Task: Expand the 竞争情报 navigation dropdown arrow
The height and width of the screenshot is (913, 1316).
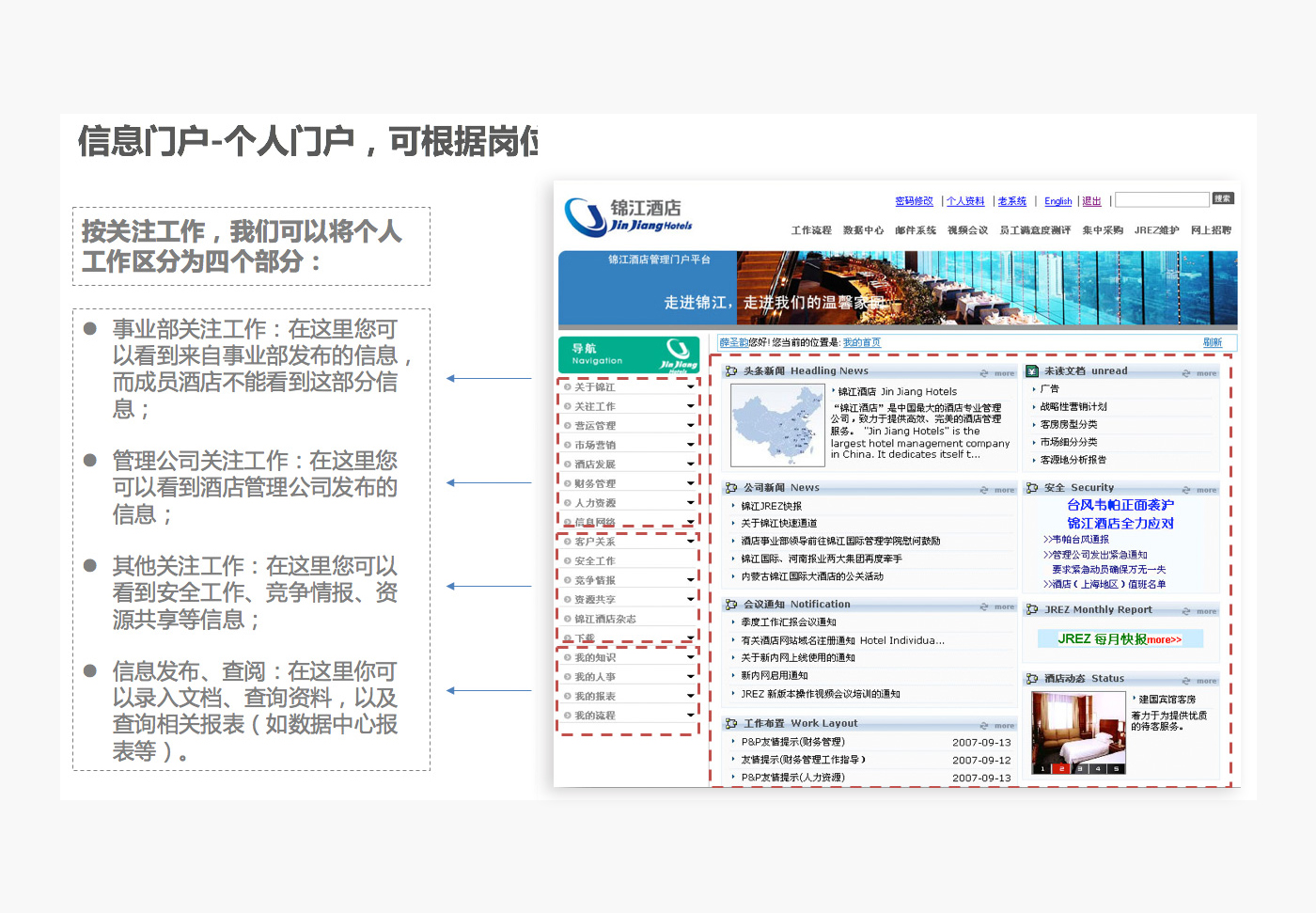Action: 690,580
